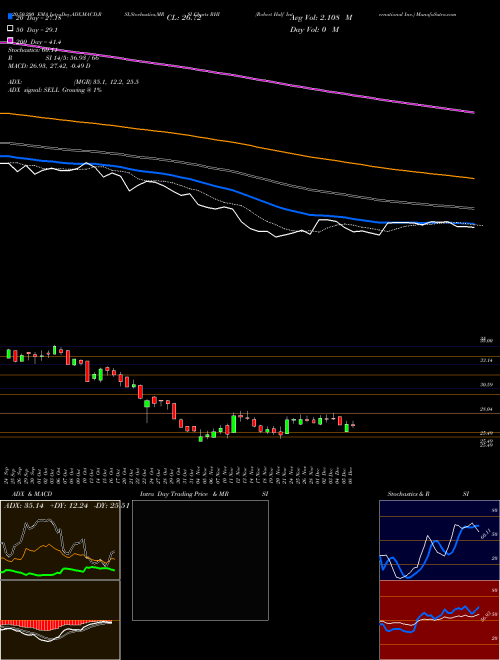Click the white 50 Day legend swatch
This screenshot has height=660, width=500.
point(11,29)
